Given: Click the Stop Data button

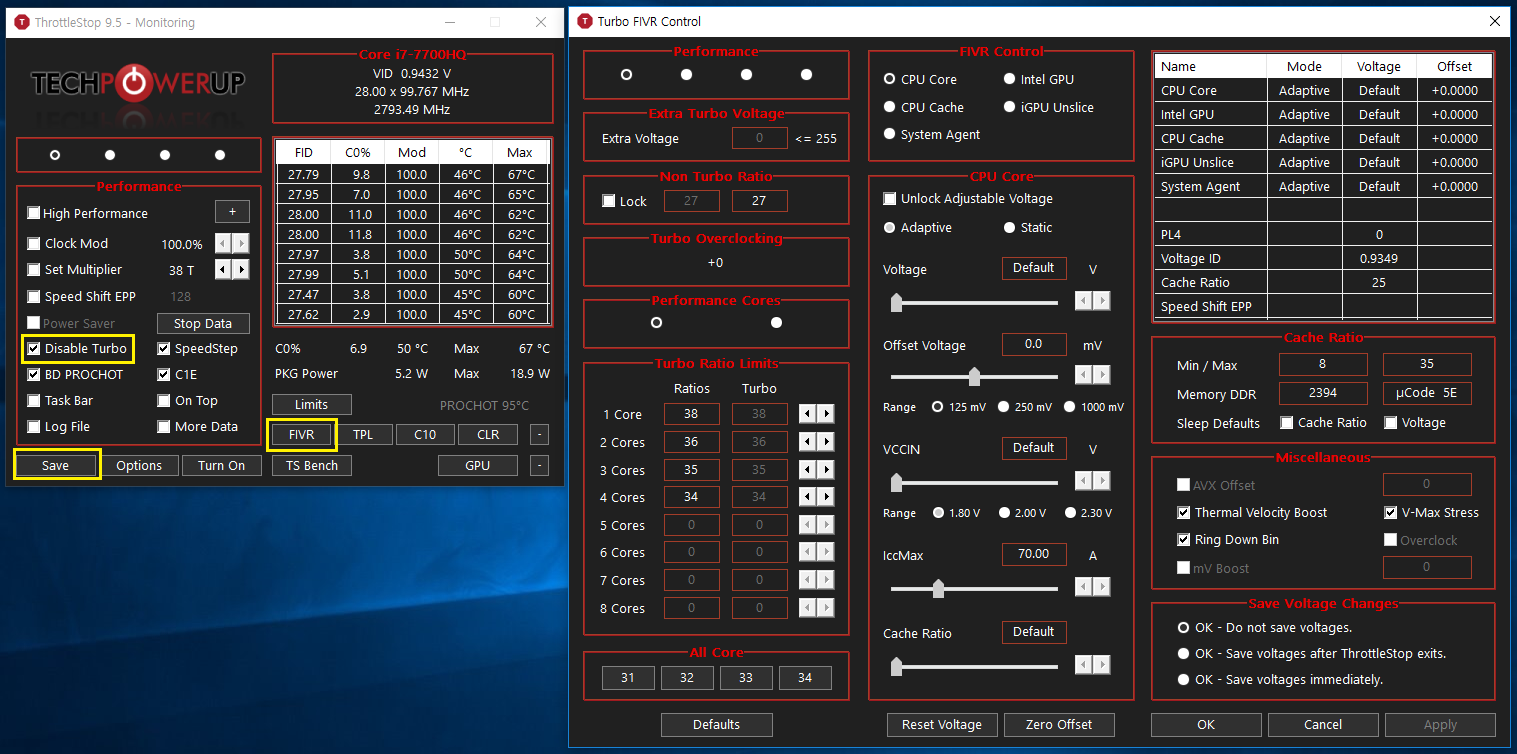Looking at the screenshot, I should (203, 323).
